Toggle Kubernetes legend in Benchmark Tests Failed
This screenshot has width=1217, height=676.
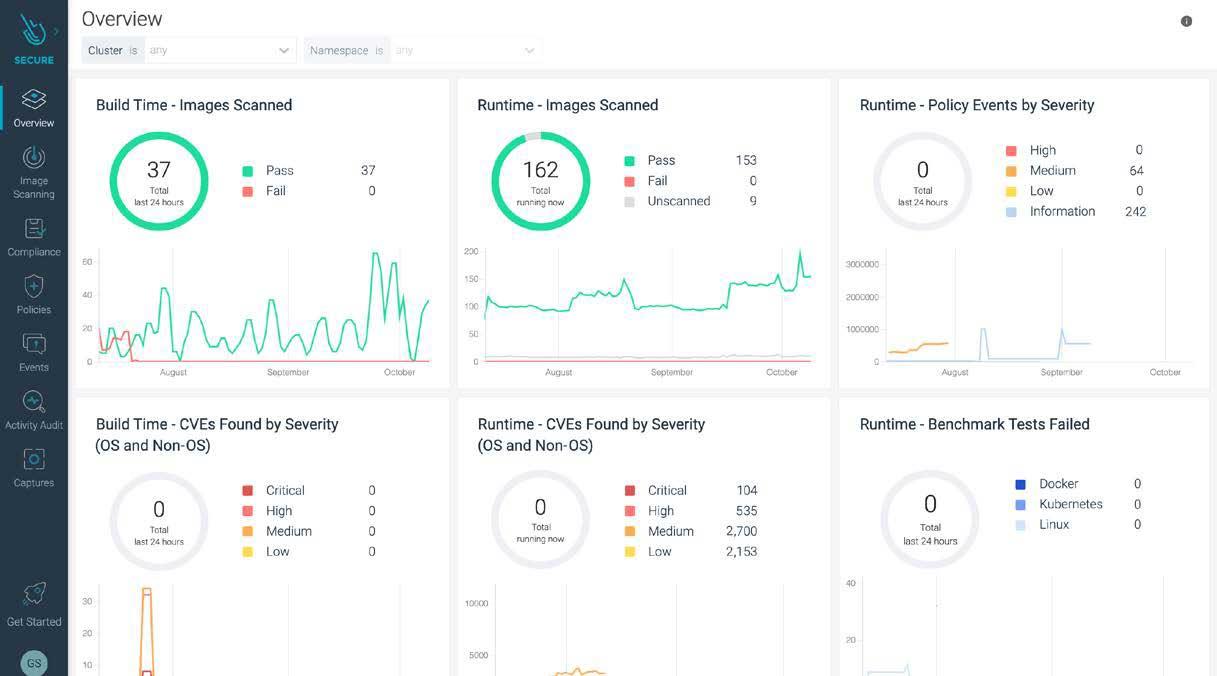[1070, 504]
